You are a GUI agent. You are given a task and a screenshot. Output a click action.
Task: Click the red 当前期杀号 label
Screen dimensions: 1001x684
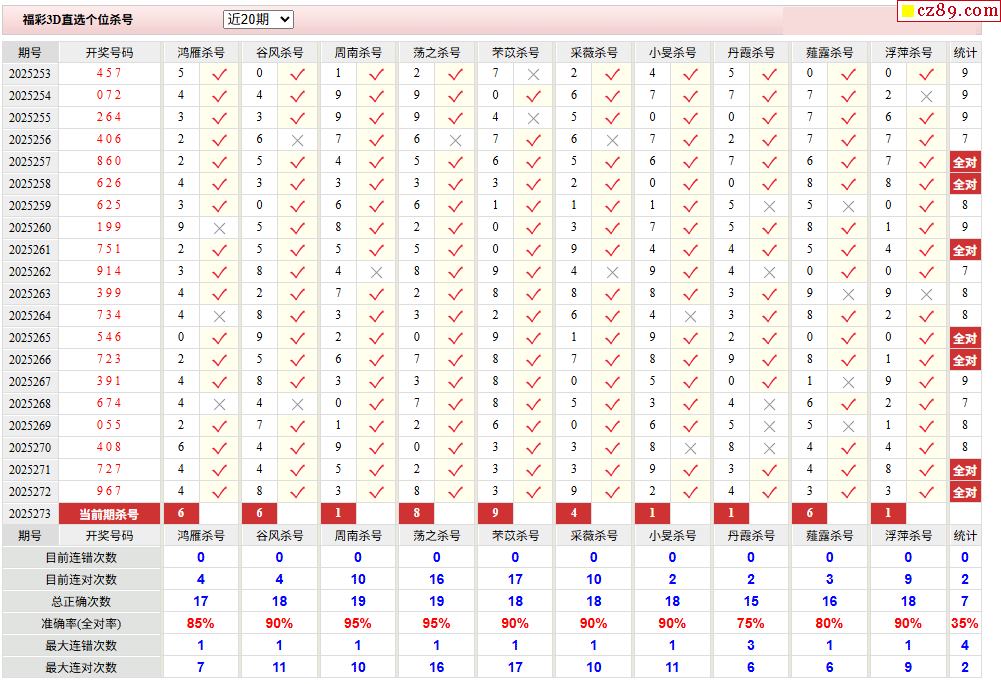[x=109, y=514]
